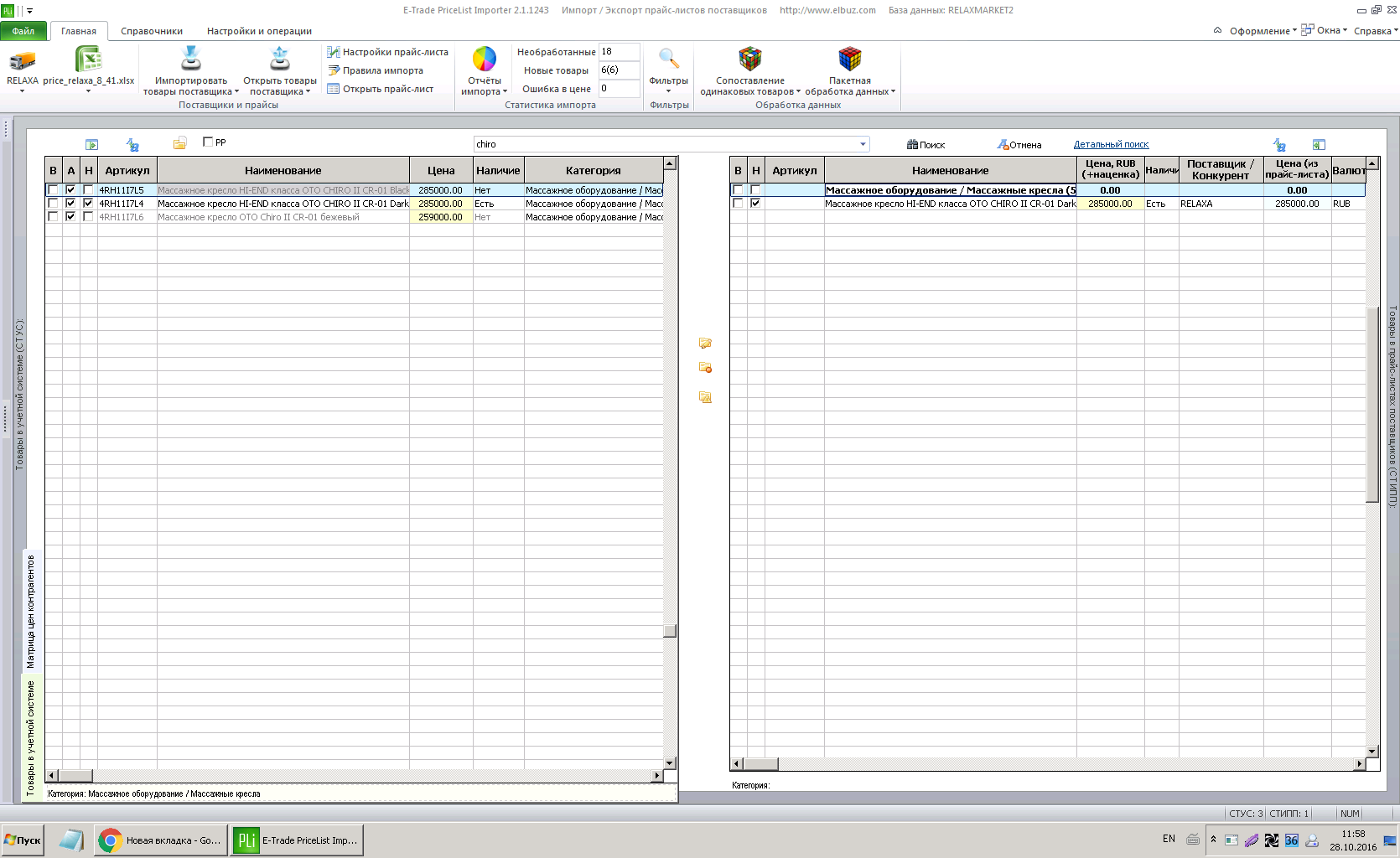The height and width of the screenshot is (858, 1400).
Task: Toggle the PP checkbox
Action: 208,142
